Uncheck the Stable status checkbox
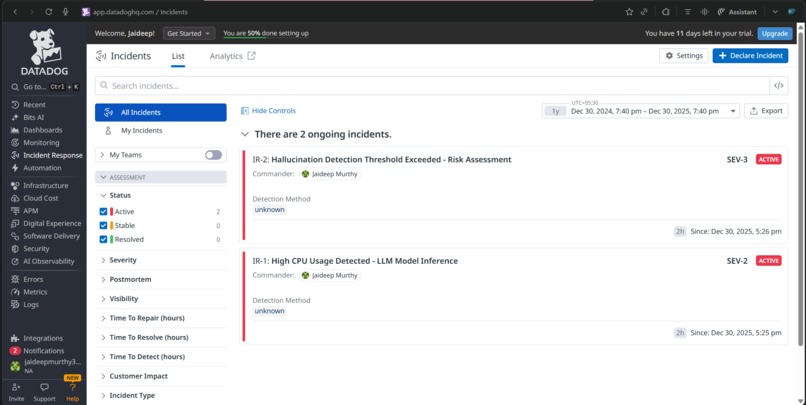 coord(103,226)
